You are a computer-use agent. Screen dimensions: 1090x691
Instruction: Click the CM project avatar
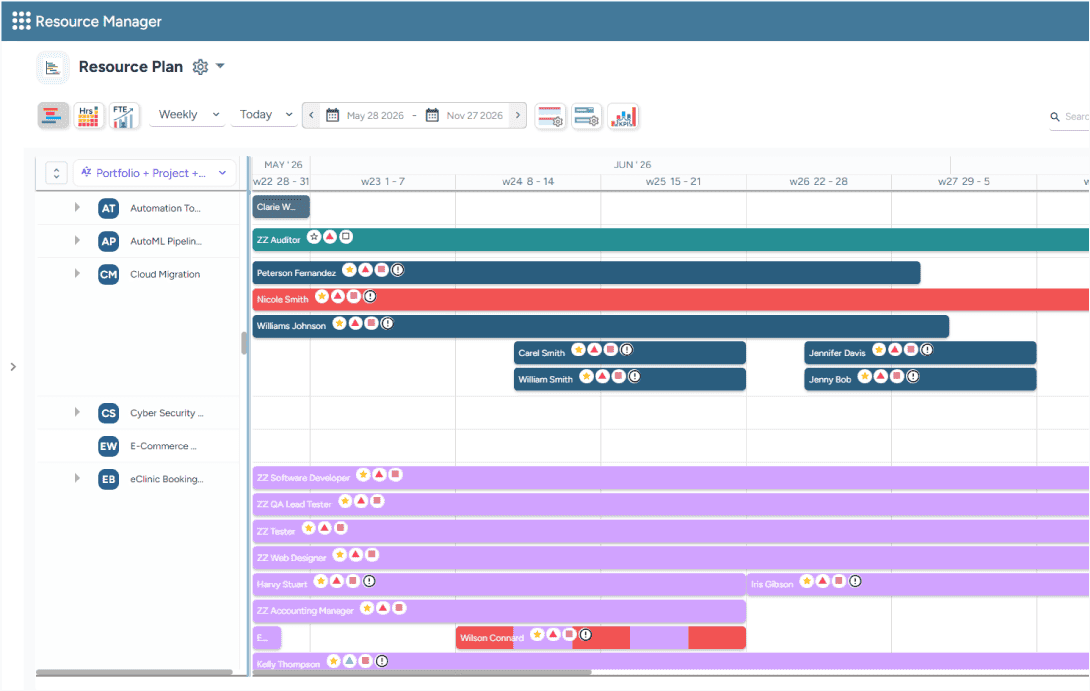(x=108, y=274)
